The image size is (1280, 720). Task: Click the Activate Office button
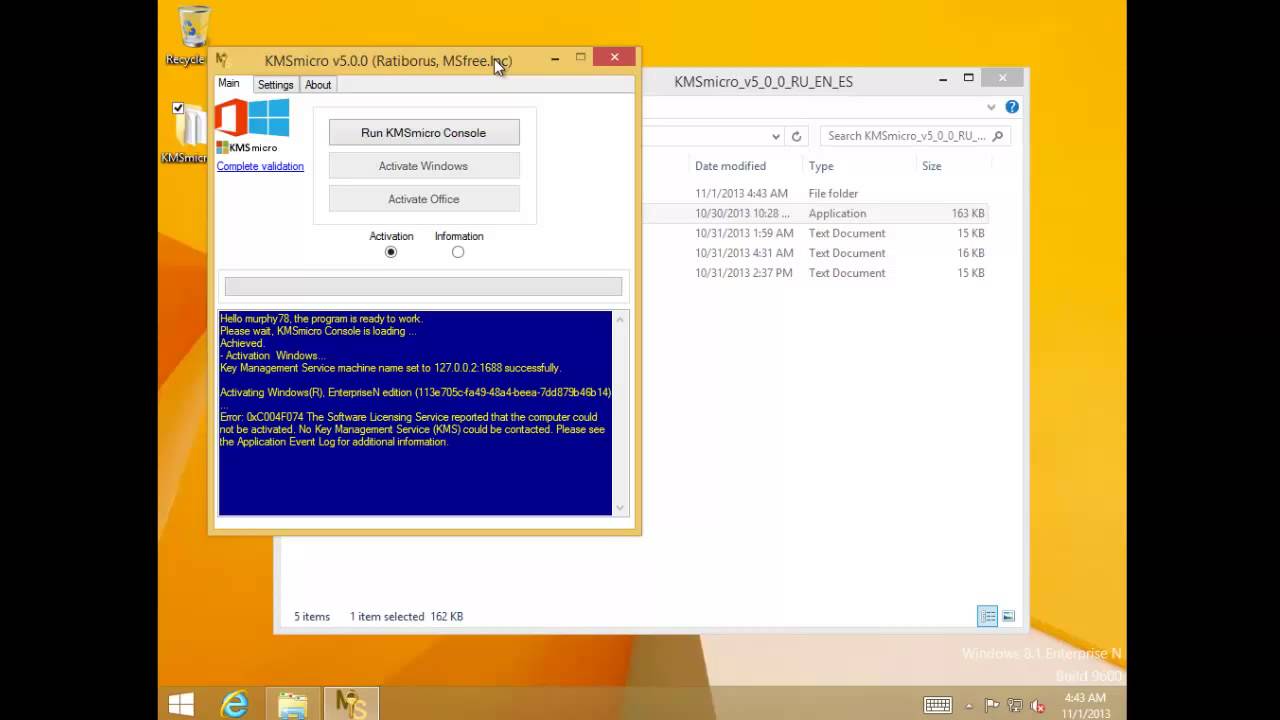click(424, 199)
